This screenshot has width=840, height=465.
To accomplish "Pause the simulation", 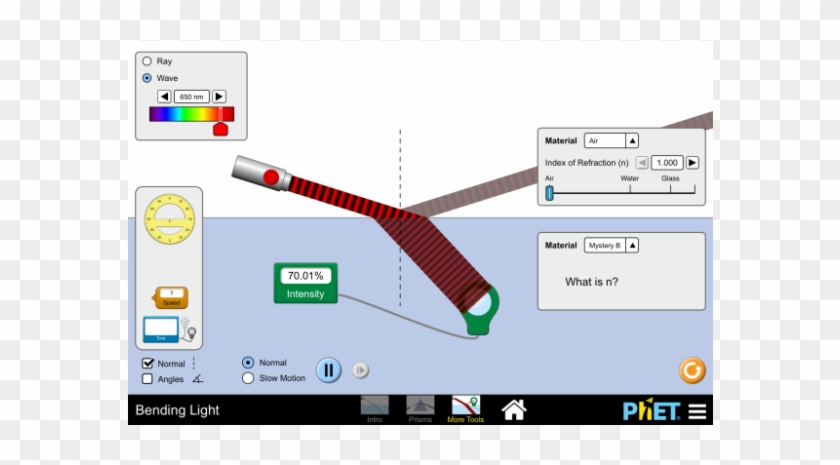I will (x=328, y=370).
